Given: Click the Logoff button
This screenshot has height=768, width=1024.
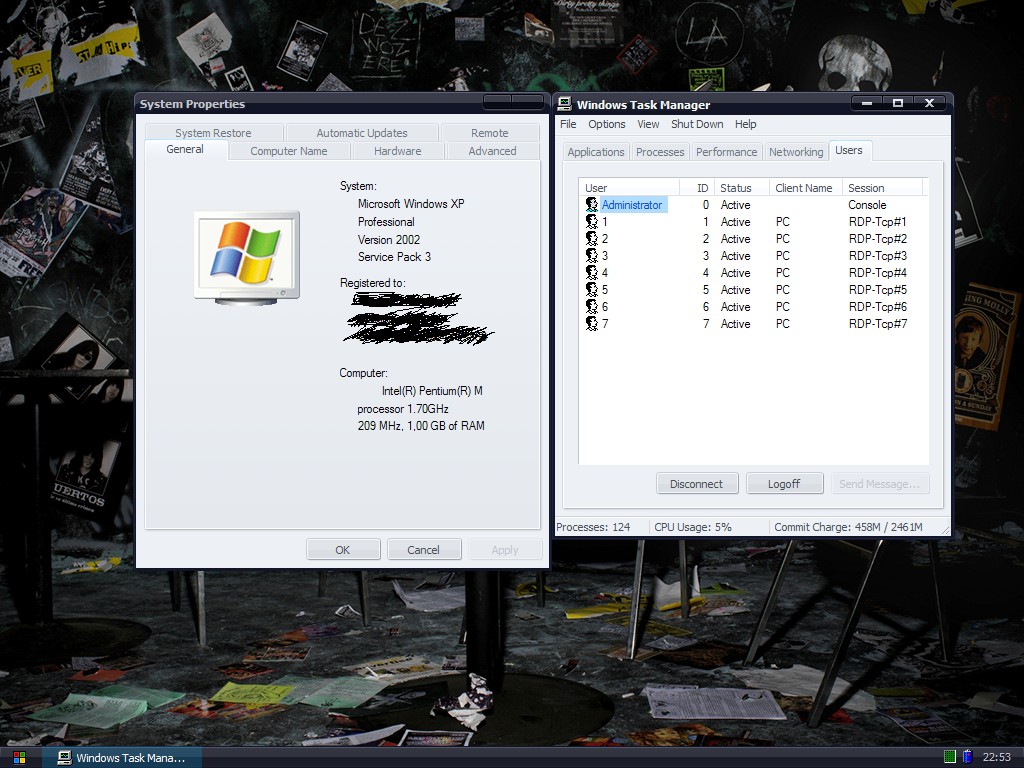Looking at the screenshot, I should pyautogui.click(x=784, y=484).
